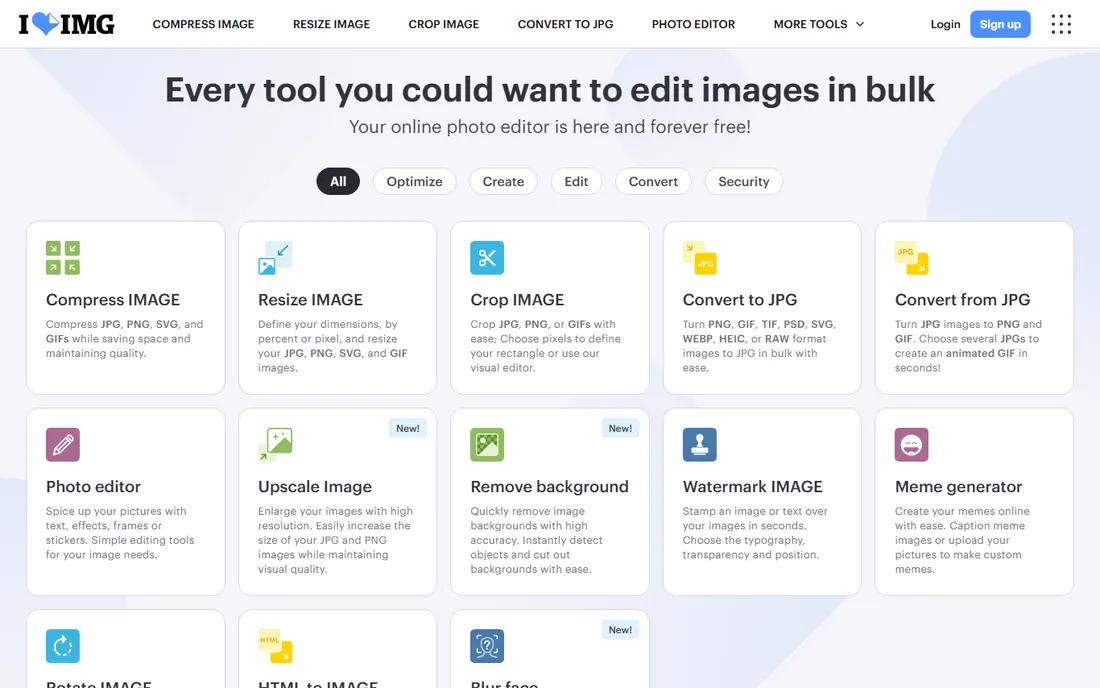
Task: Click the Resize IMAGE icon
Action: pyautogui.click(x=275, y=257)
